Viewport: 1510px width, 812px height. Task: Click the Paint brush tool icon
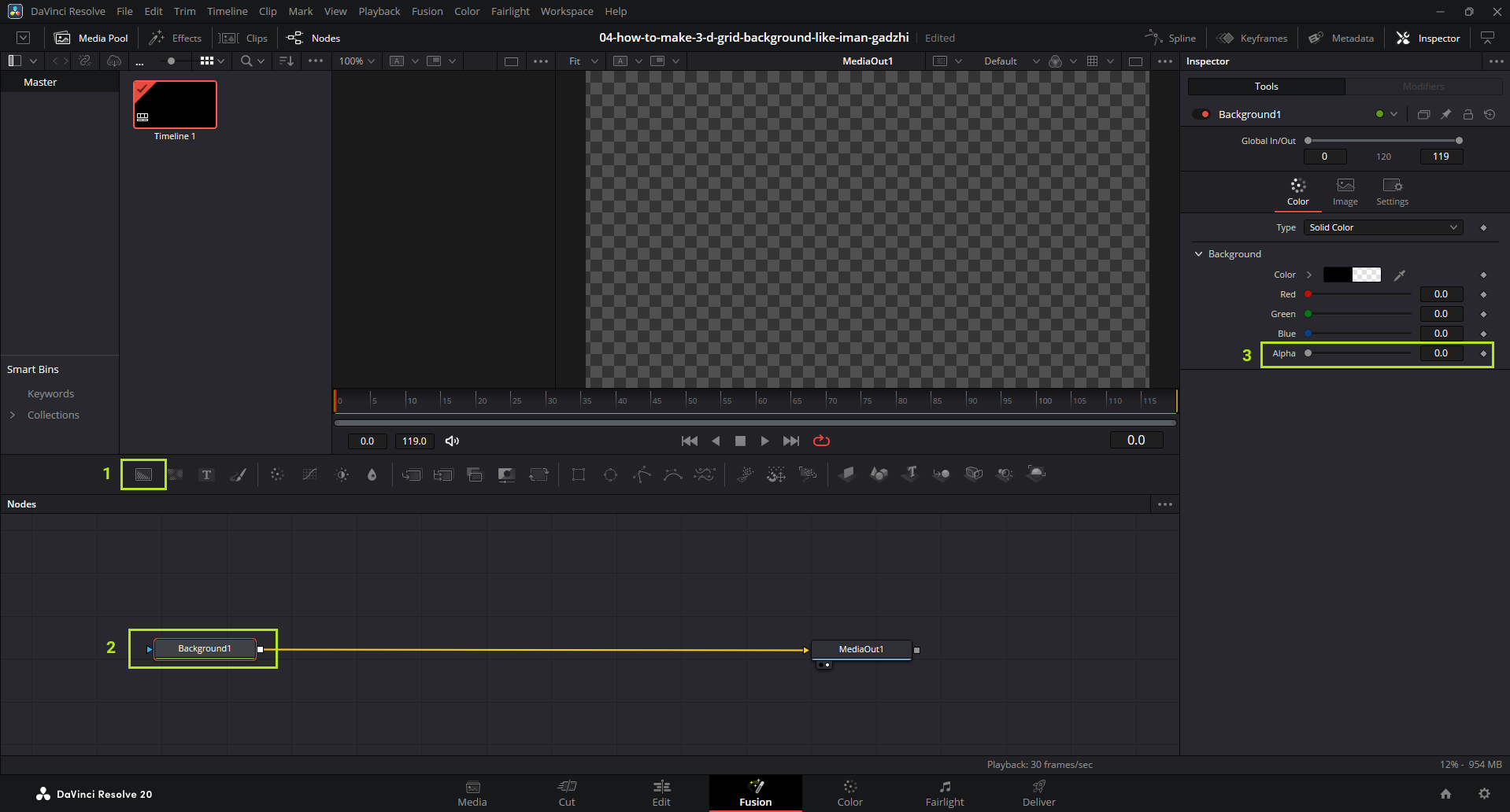238,474
